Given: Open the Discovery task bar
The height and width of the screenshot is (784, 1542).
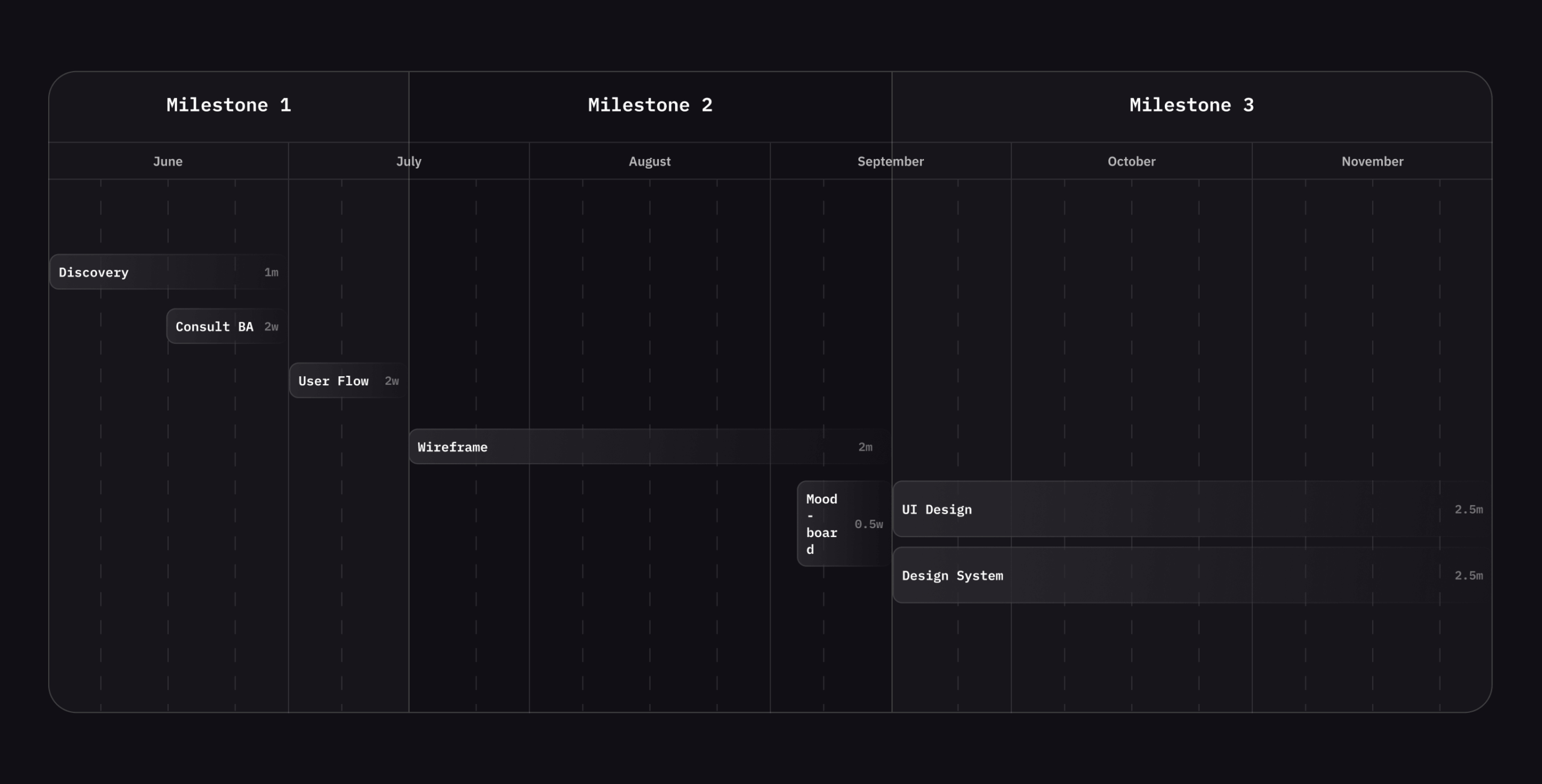Looking at the screenshot, I should click(x=168, y=272).
